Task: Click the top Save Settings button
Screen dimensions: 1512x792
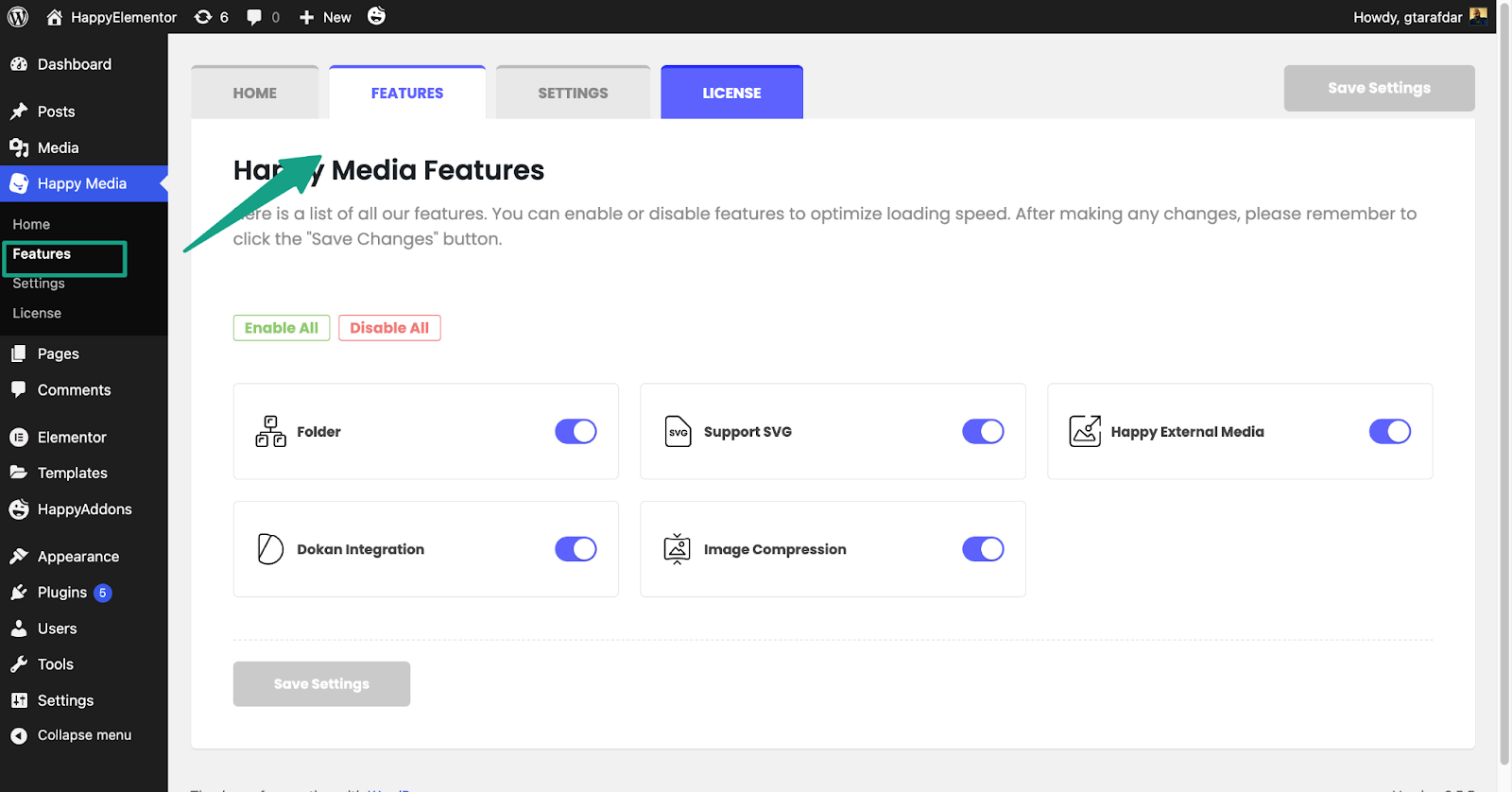Action: pos(1379,88)
